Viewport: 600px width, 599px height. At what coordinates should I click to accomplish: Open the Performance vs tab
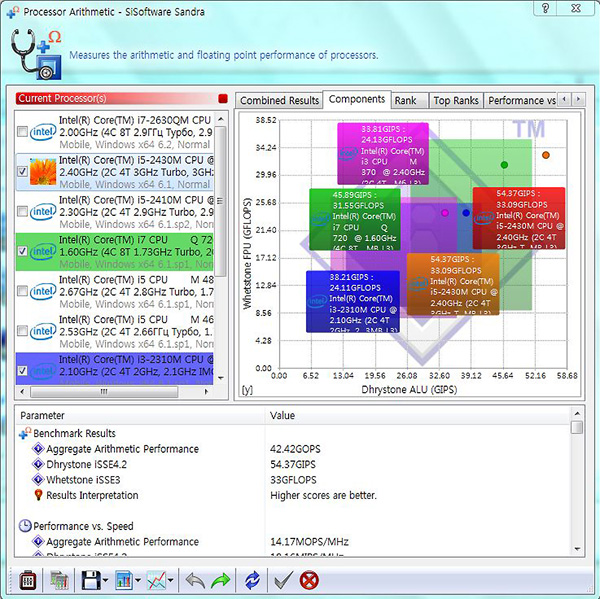pyautogui.click(x=520, y=101)
